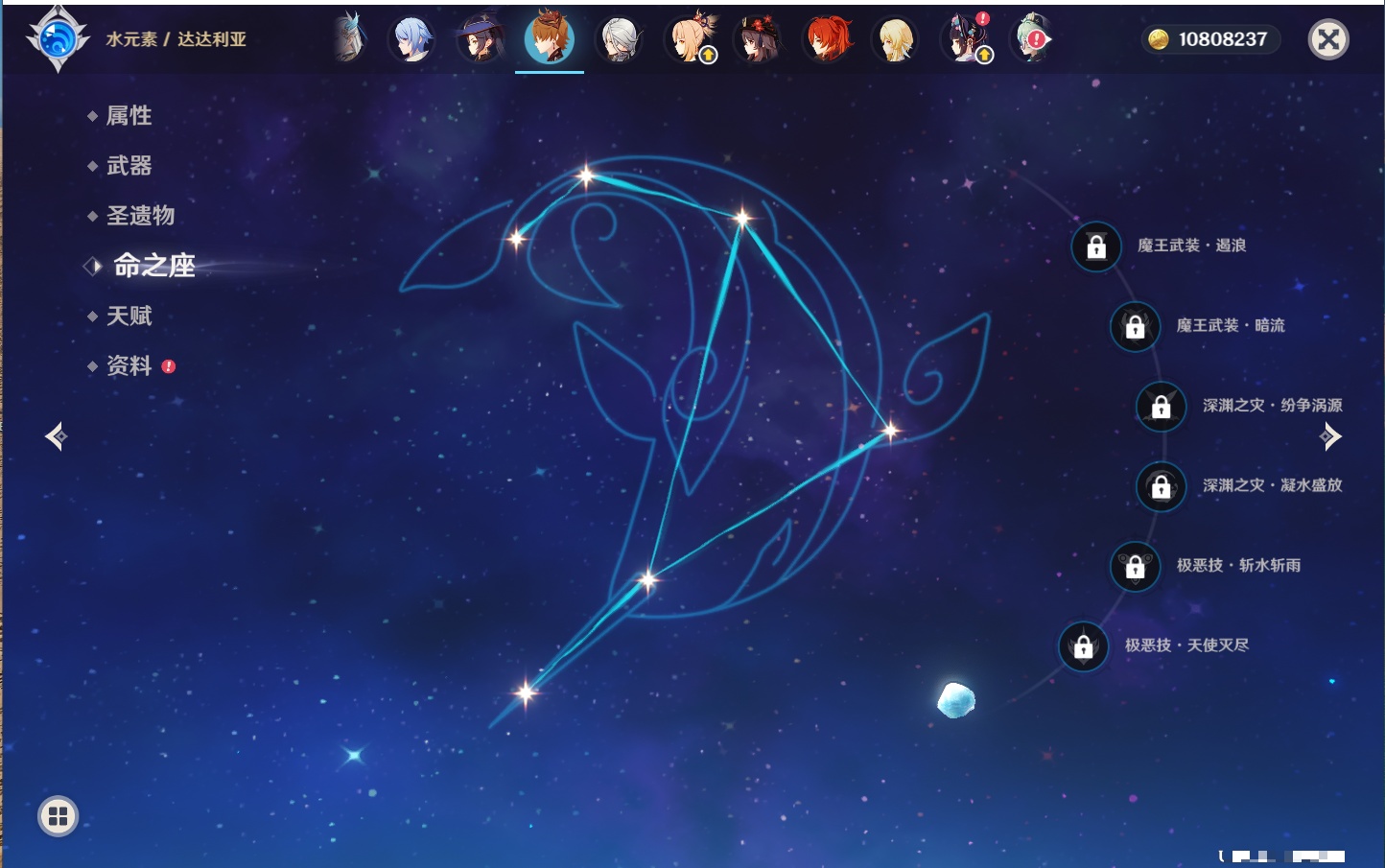Open locked constellation 极恶技・斩水斩雨
Image resolution: width=1385 pixels, height=868 pixels.
[1135, 566]
